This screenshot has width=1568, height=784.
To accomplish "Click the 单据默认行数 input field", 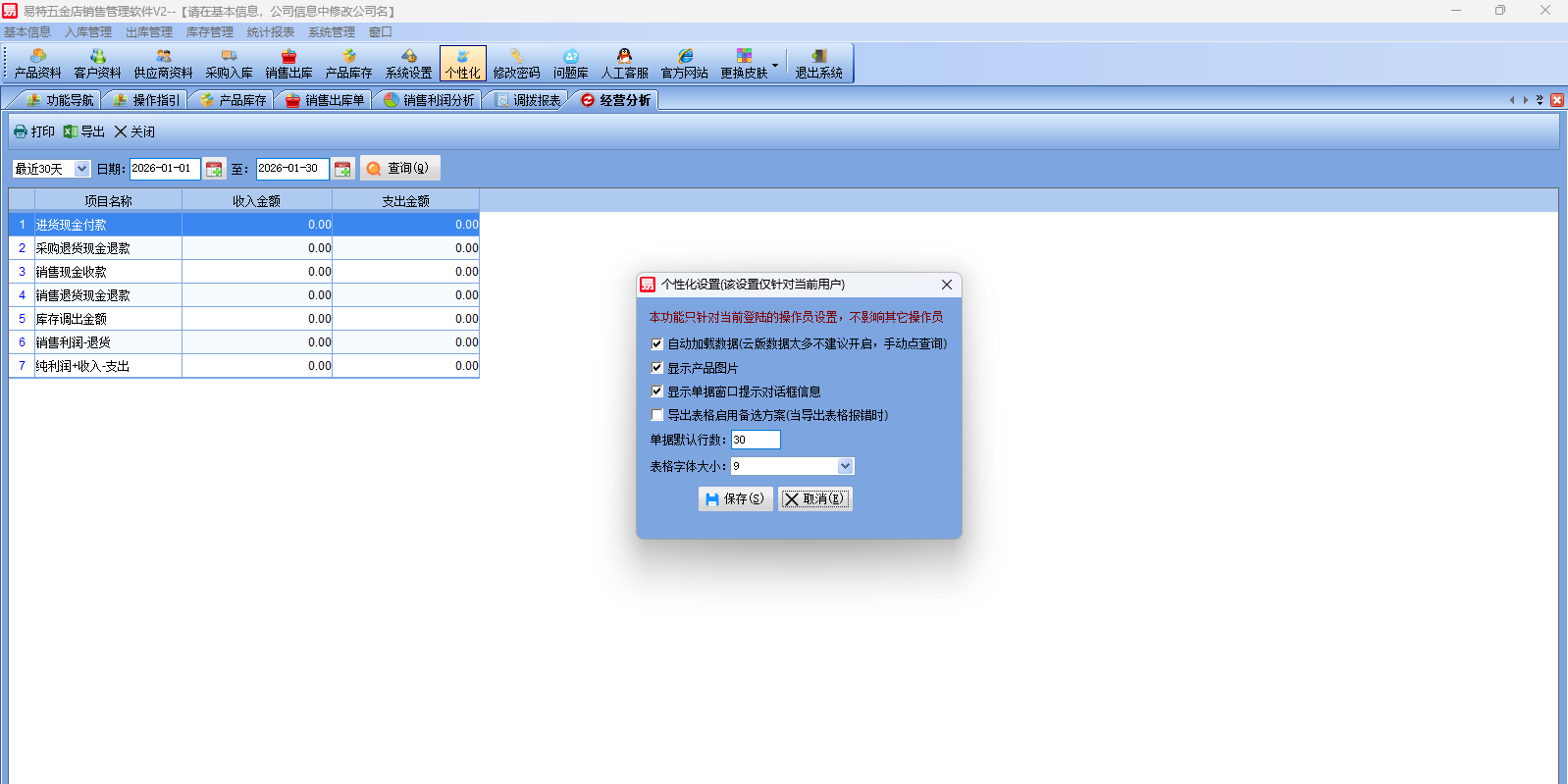I will pos(755,440).
